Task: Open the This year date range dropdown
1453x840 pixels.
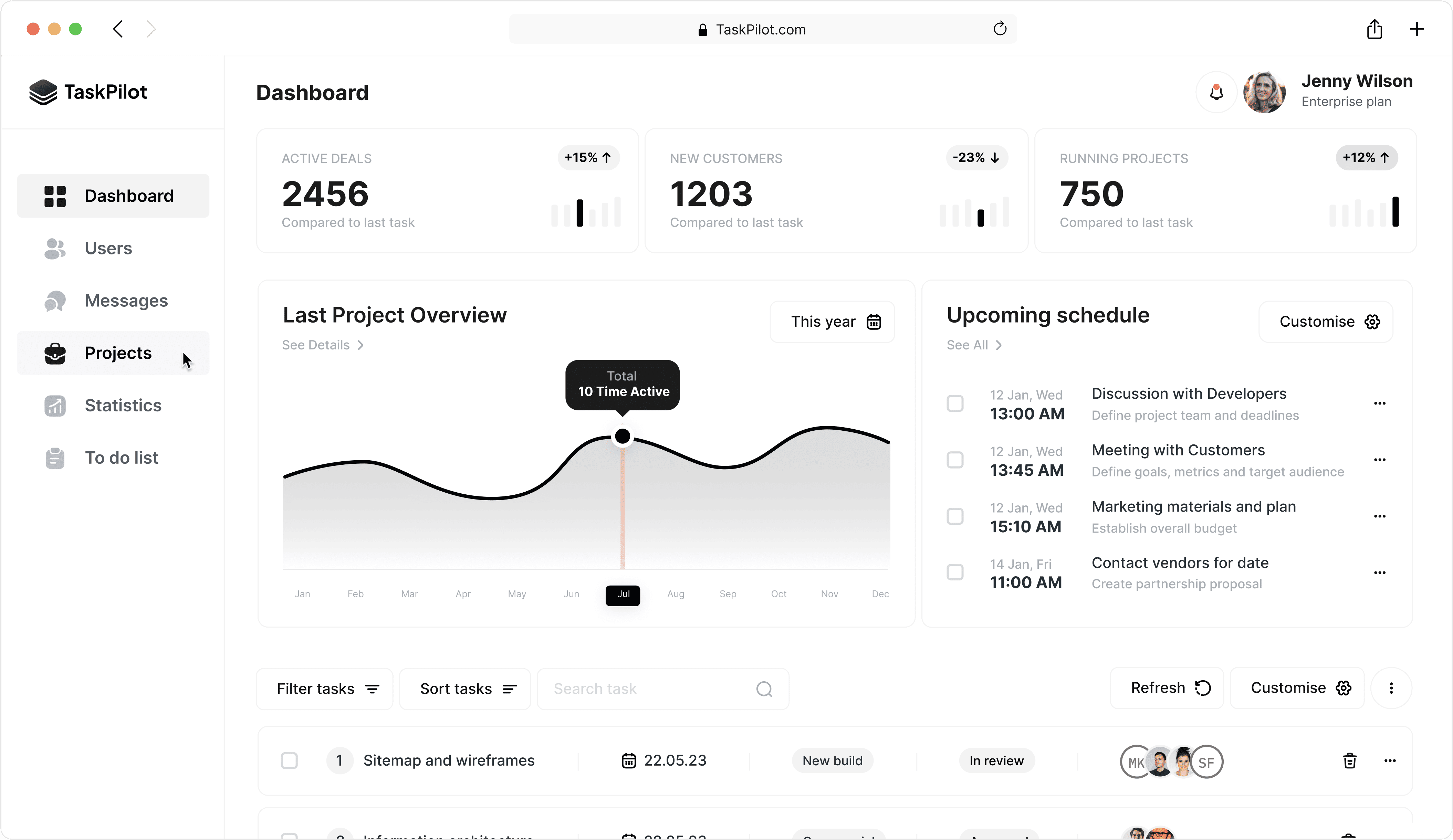Action: point(832,322)
